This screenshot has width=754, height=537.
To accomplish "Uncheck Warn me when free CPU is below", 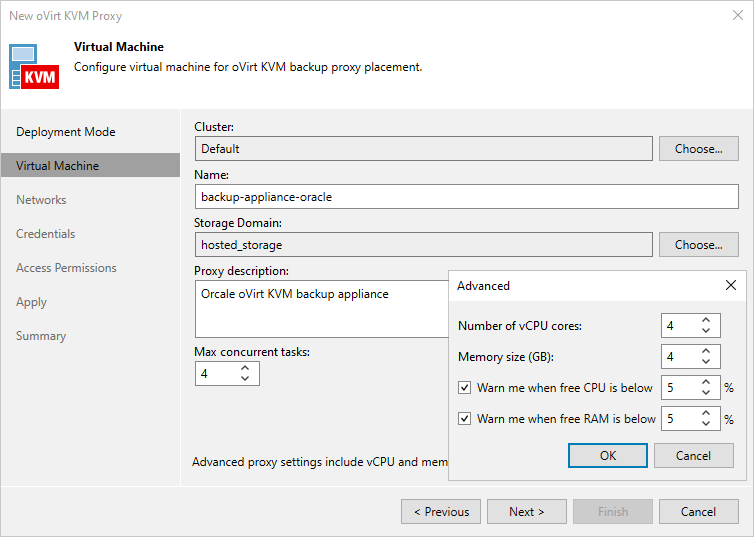I will click(464, 388).
